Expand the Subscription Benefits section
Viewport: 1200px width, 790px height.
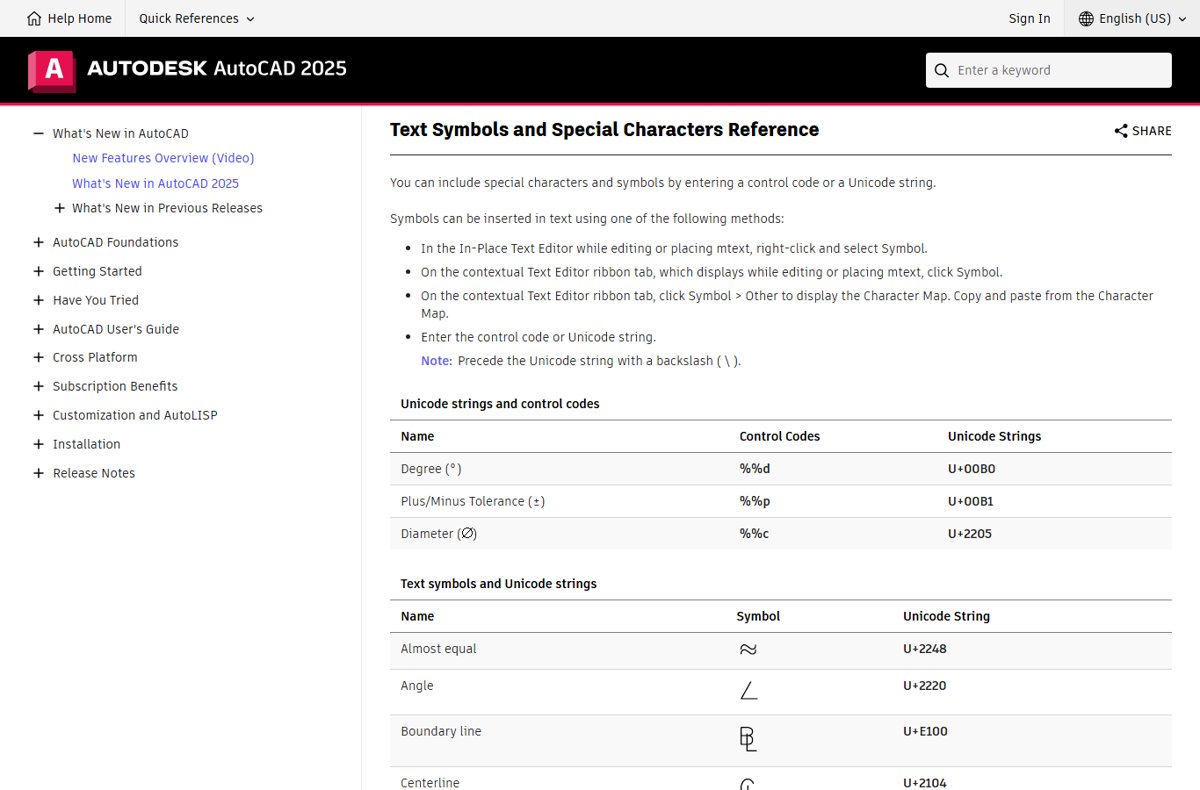click(38, 386)
